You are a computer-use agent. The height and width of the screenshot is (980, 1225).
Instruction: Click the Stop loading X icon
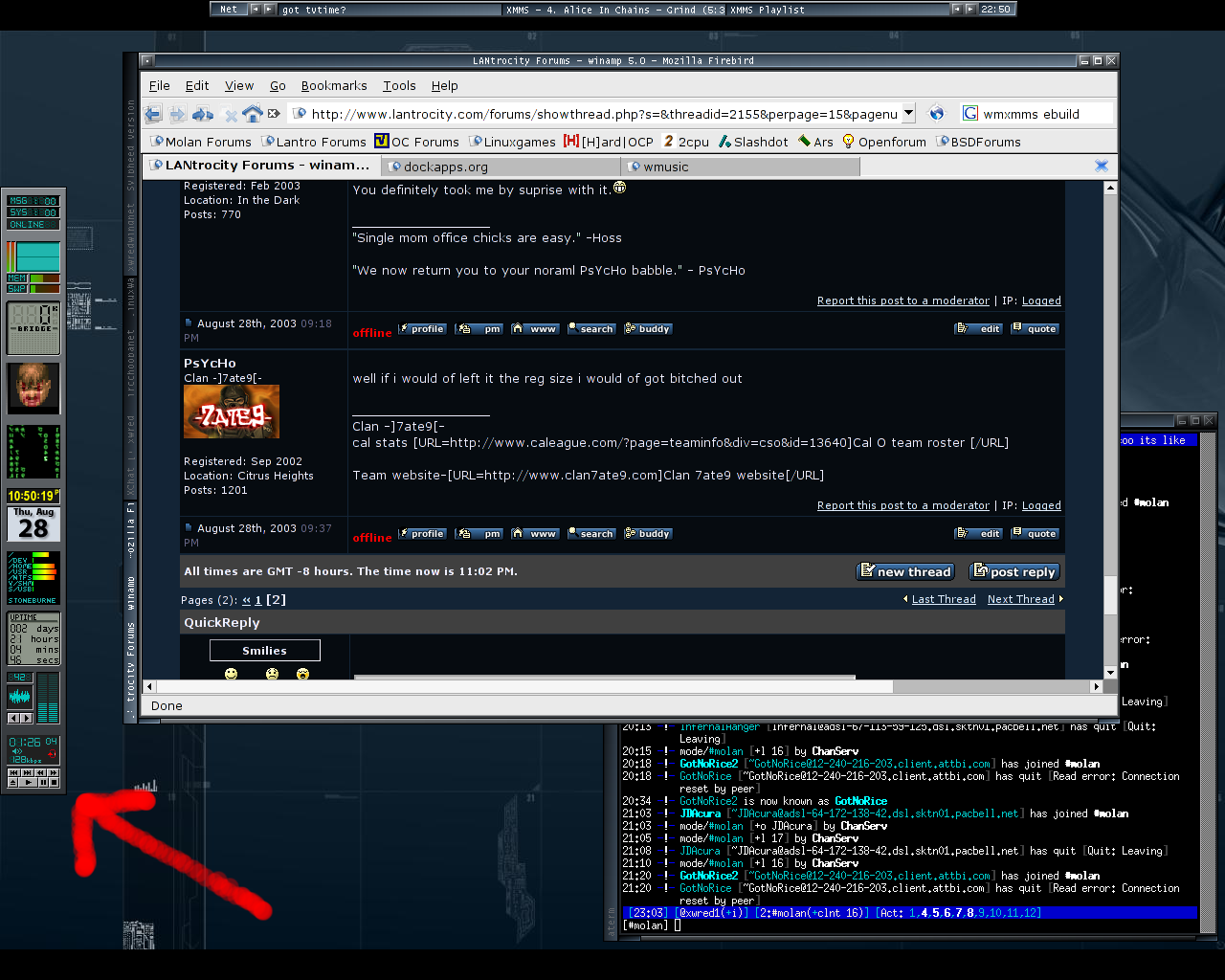(x=231, y=115)
